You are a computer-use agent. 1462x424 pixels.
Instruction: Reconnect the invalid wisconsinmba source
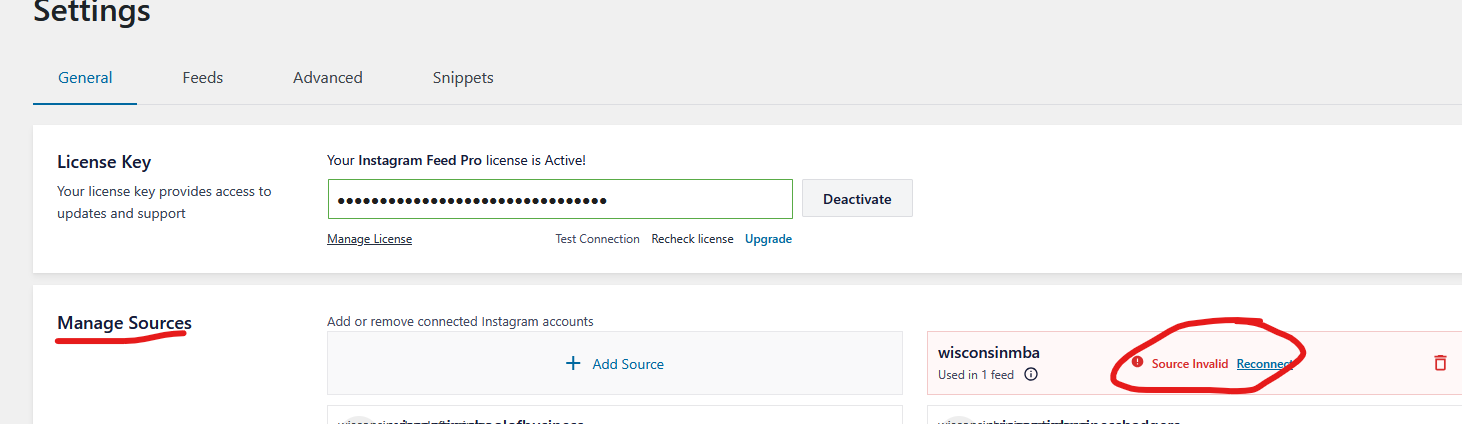pos(1264,364)
